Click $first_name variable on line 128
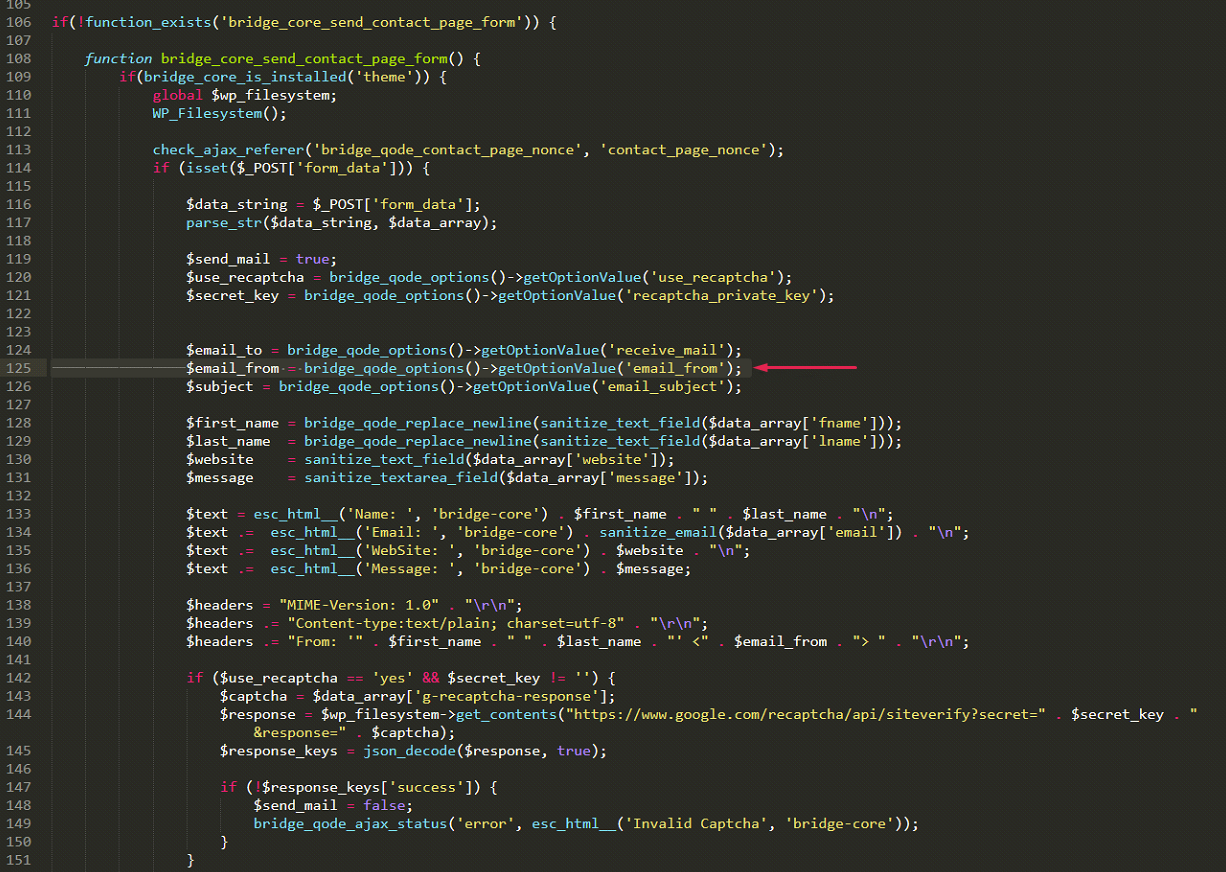Image resolution: width=1226 pixels, height=872 pixels. [x=232, y=423]
